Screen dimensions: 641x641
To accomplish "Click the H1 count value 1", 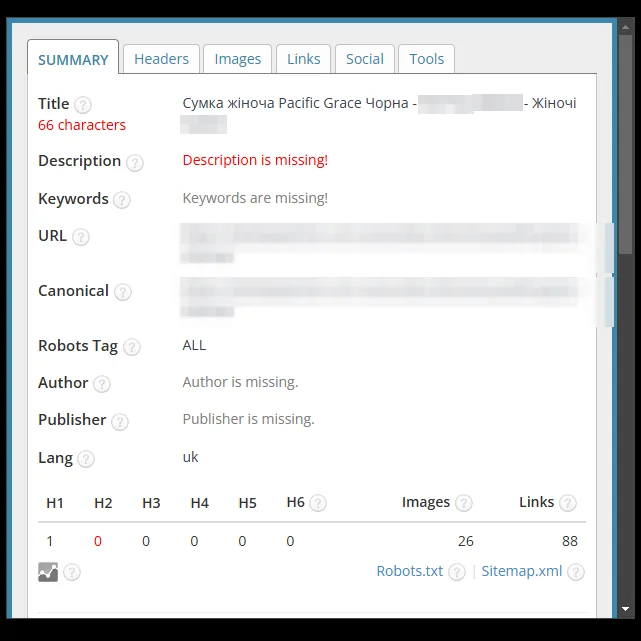I will point(50,541).
